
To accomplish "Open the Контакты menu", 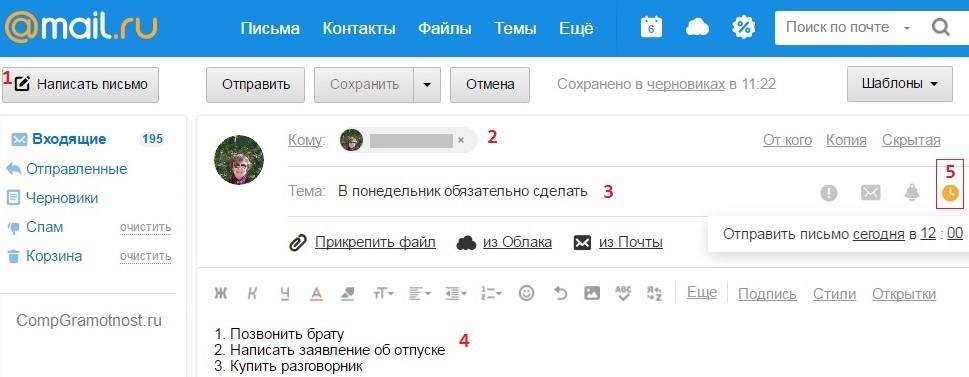I will 359,28.
